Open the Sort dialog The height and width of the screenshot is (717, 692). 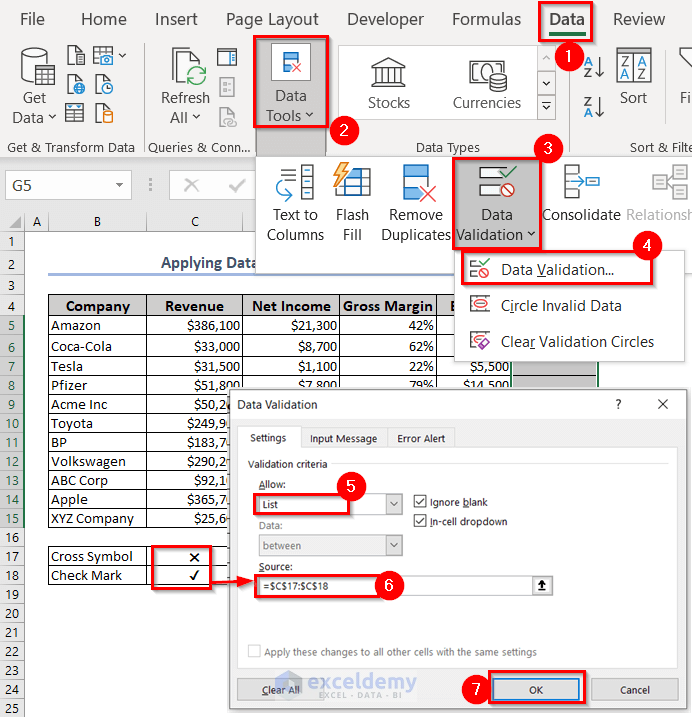click(x=633, y=77)
